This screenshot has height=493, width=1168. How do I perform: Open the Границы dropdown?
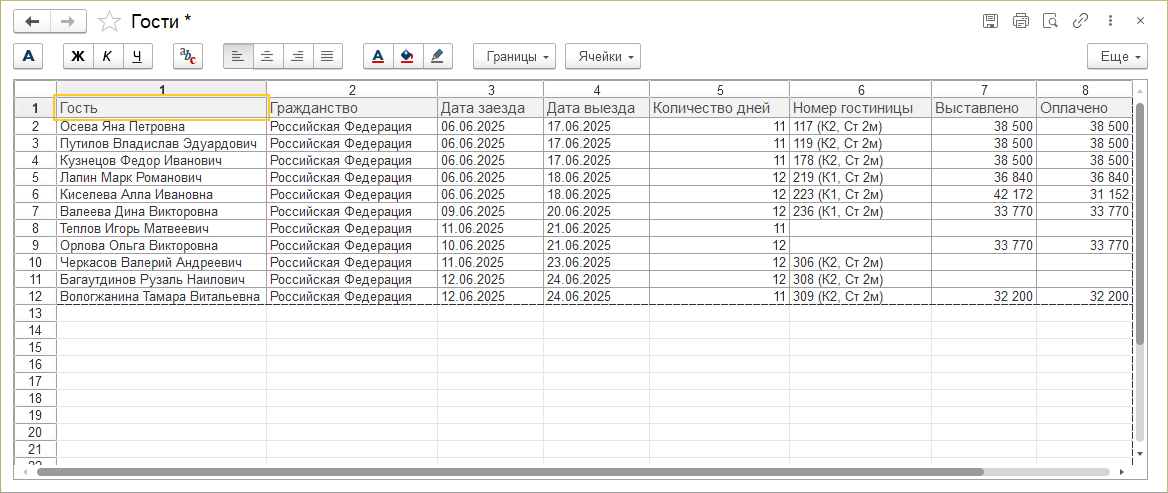pos(515,56)
